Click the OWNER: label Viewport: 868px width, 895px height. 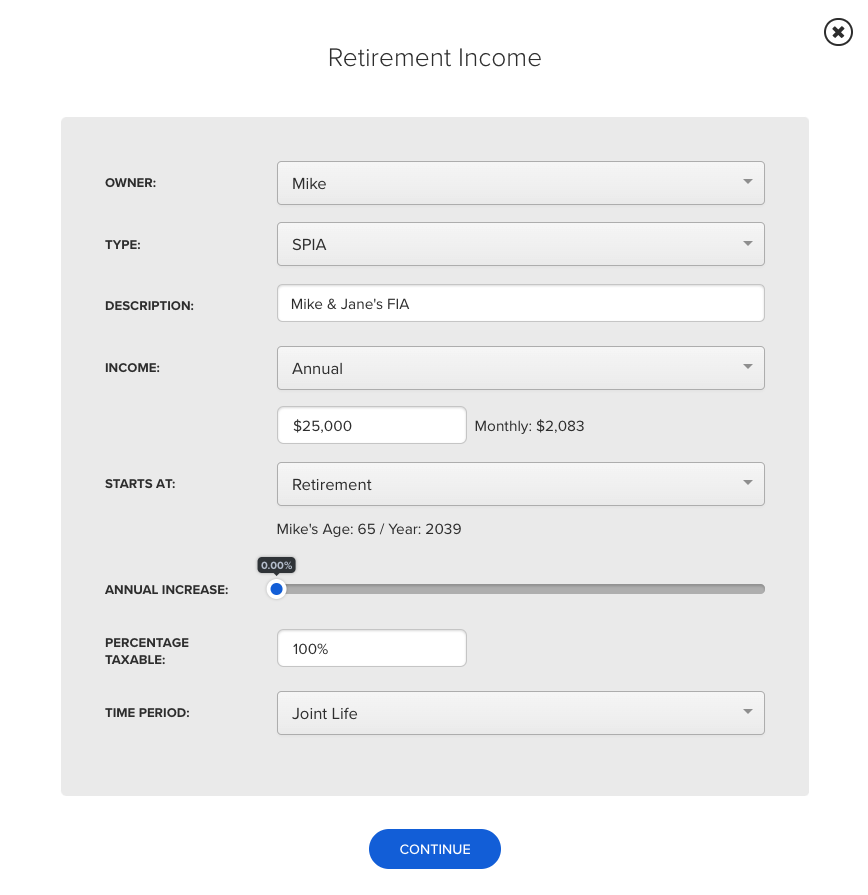(x=130, y=183)
